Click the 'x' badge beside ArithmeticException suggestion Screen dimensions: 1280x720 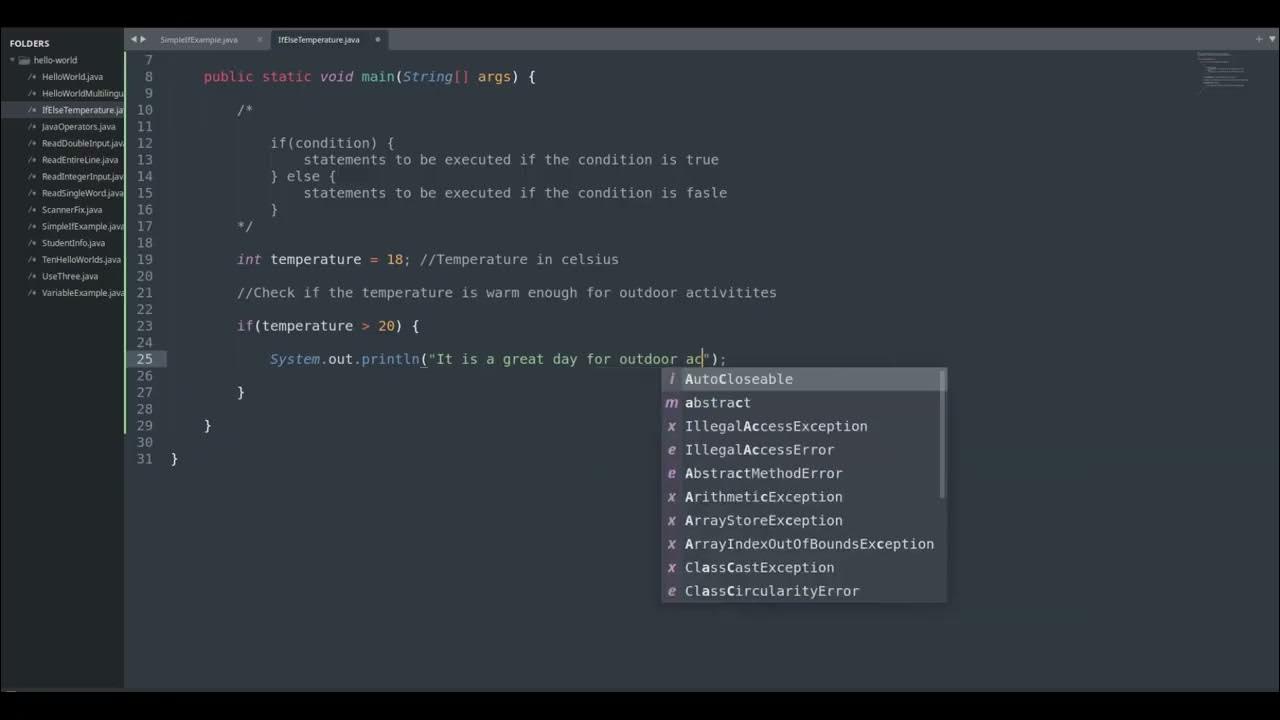tap(670, 497)
